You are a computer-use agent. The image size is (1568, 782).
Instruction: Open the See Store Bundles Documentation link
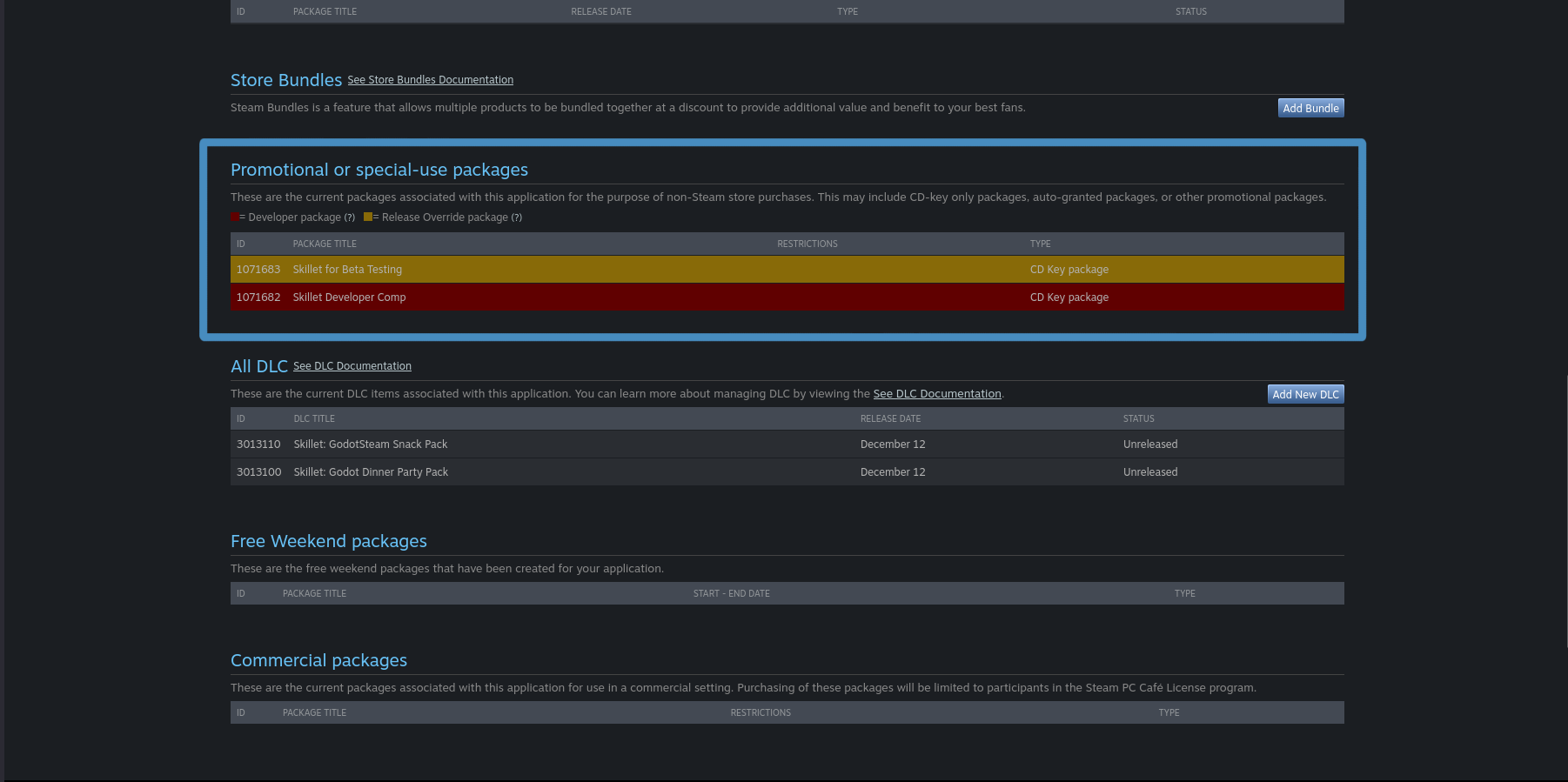[x=430, y=80]
